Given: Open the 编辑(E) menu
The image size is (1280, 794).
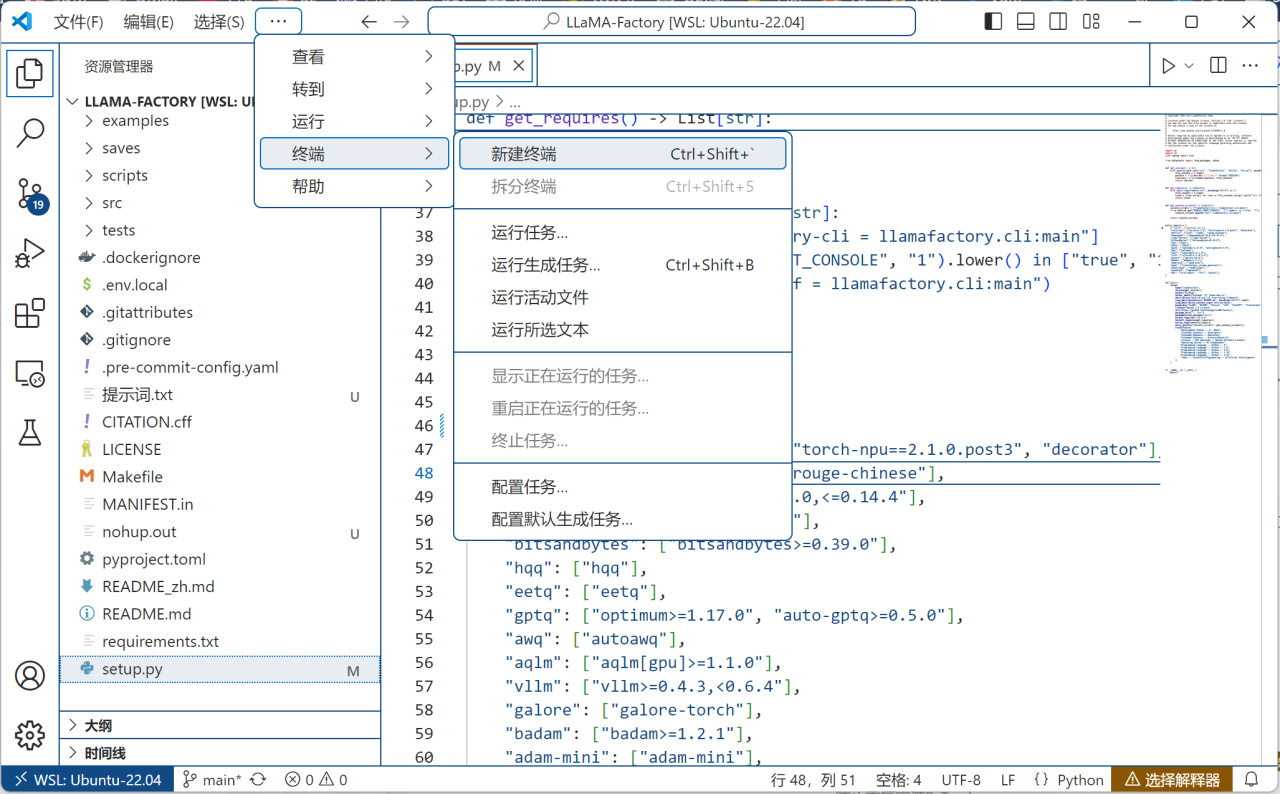Looking at the screenshot, I should (x=148, y=22).
